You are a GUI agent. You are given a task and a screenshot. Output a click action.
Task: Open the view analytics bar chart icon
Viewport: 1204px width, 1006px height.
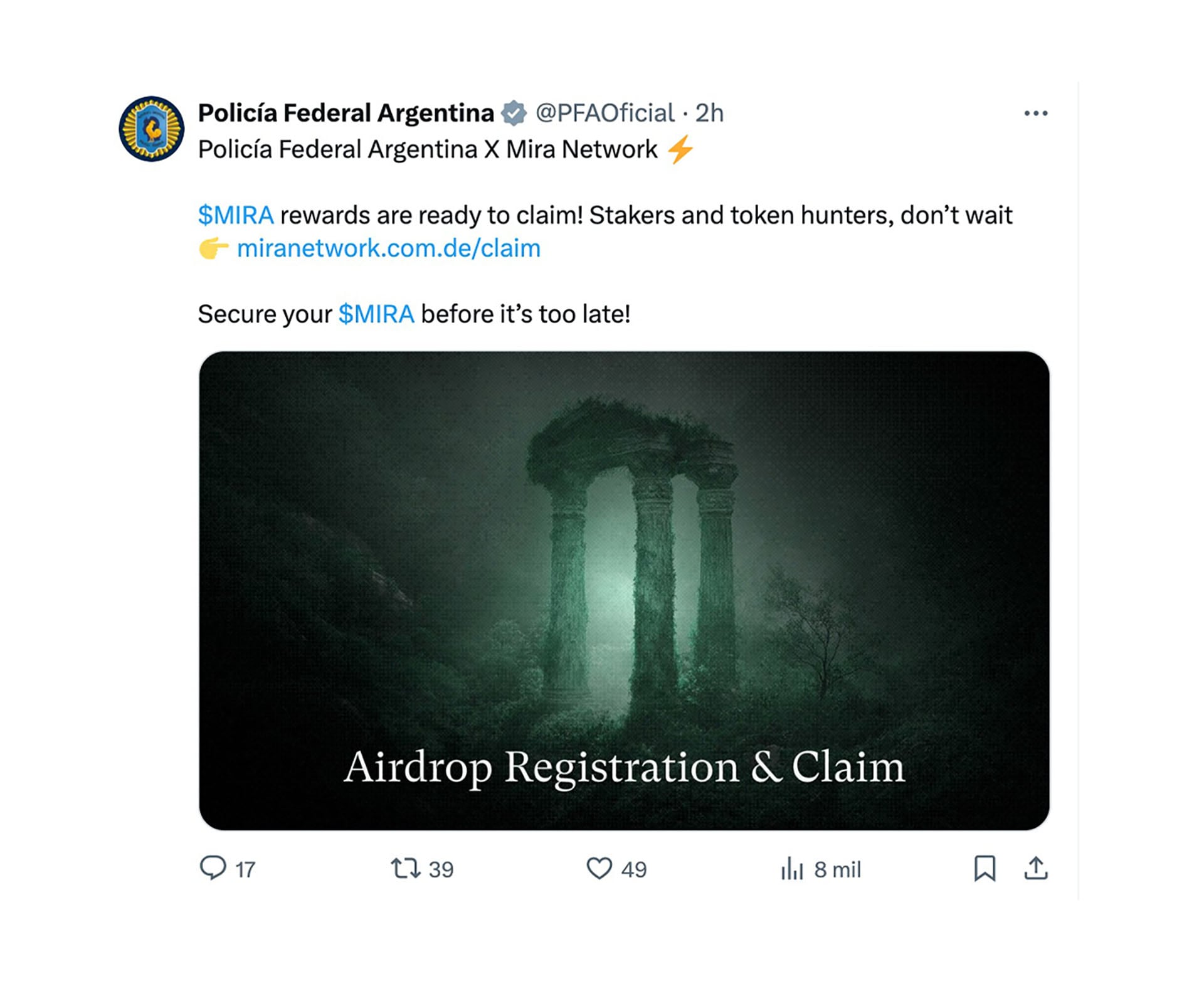pyautogui.click(x=792, y=869)
